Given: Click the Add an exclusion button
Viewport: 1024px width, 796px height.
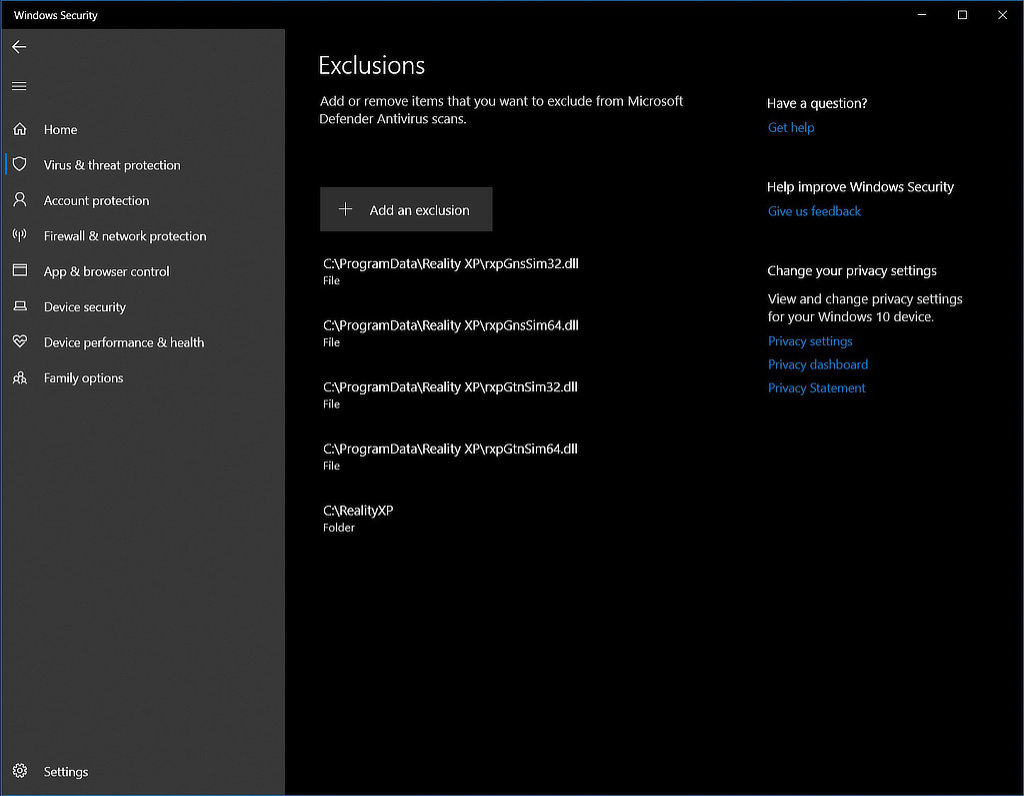Looking at the screenshot, I should [406, 209].
